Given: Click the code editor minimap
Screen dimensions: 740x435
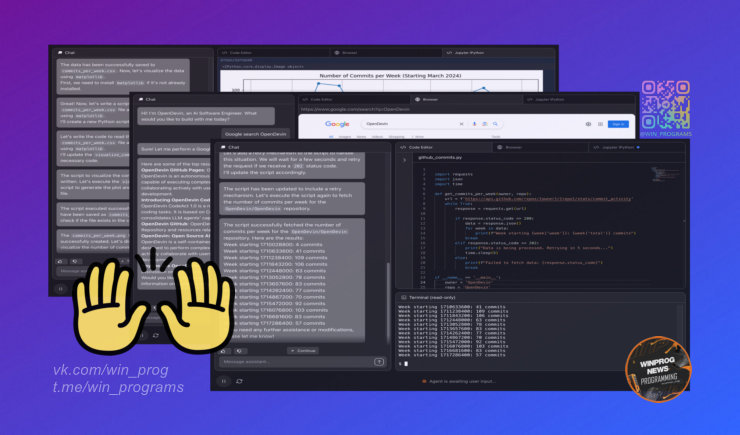Looking at the screenshot, I should click(664, 174).
